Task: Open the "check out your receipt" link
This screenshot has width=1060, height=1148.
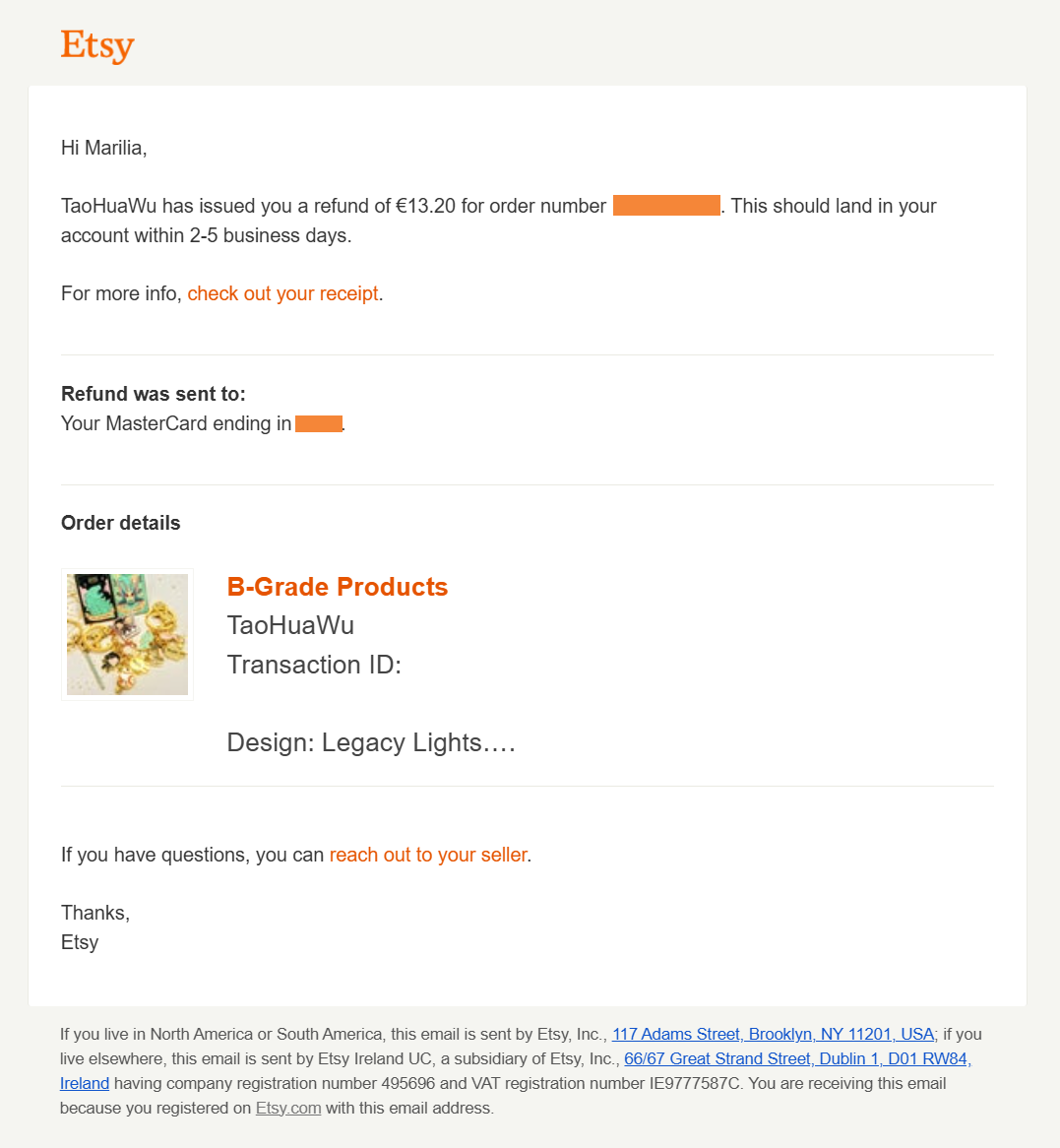Action: click(x=282, y=293)
